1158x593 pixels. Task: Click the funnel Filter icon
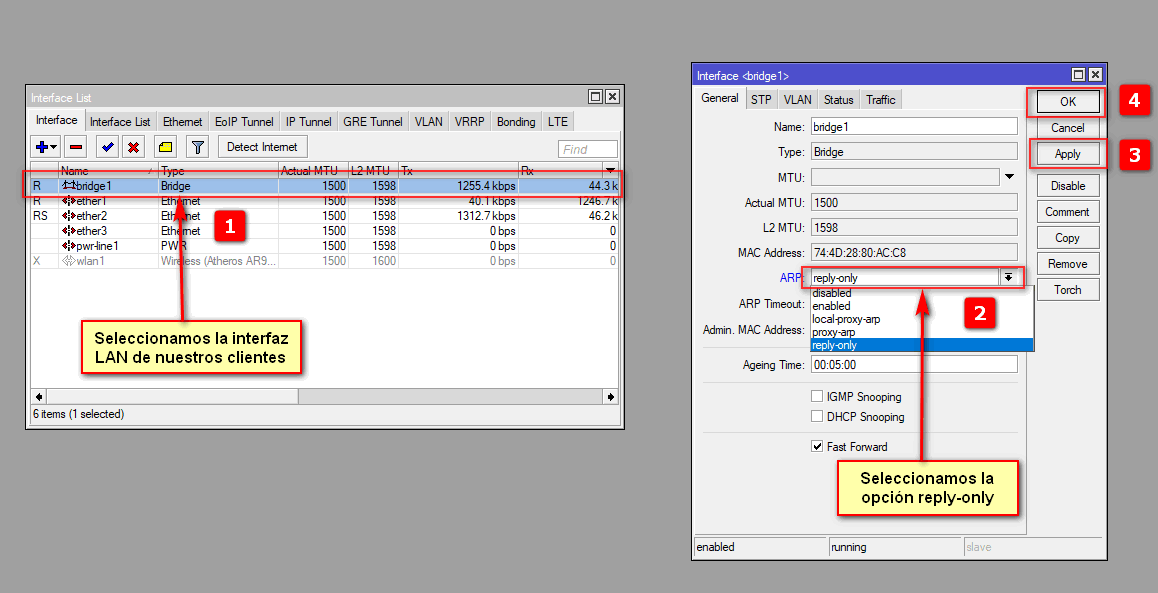198,147
